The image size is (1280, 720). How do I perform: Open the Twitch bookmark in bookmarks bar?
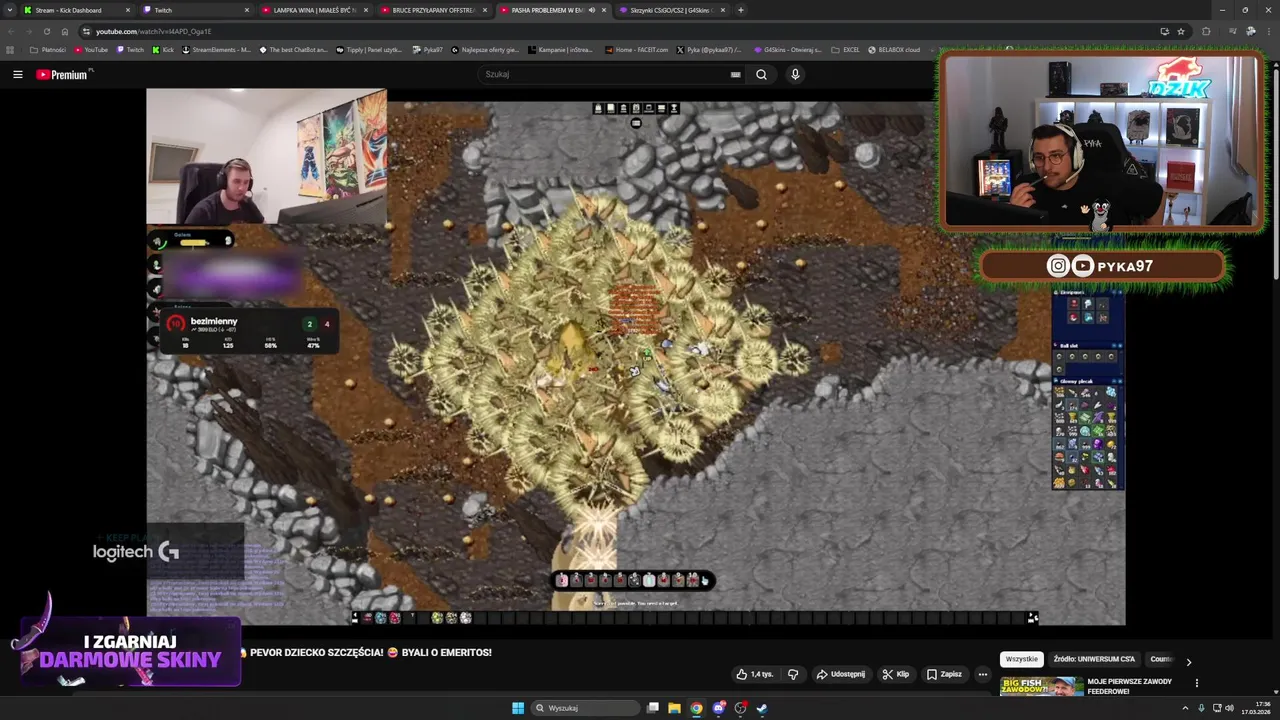tap(131, 50)
